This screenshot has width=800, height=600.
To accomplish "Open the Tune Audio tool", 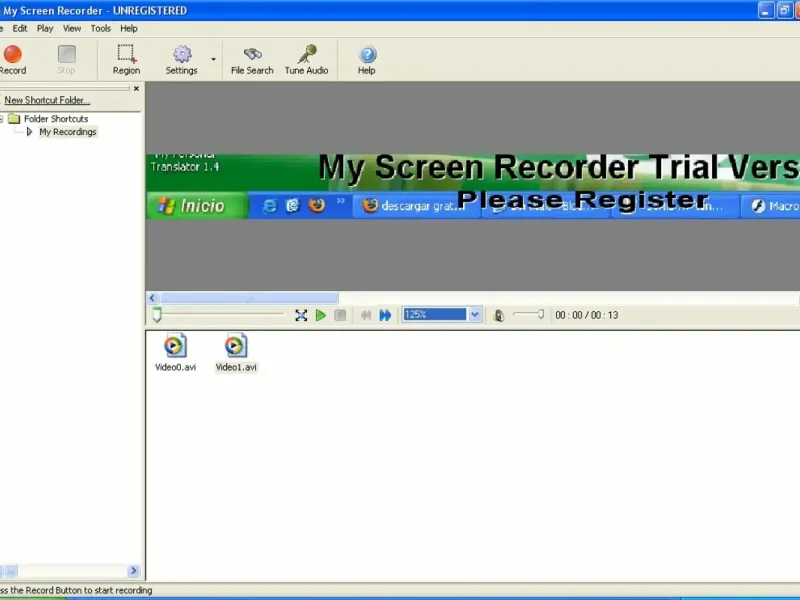I will 306,60.
